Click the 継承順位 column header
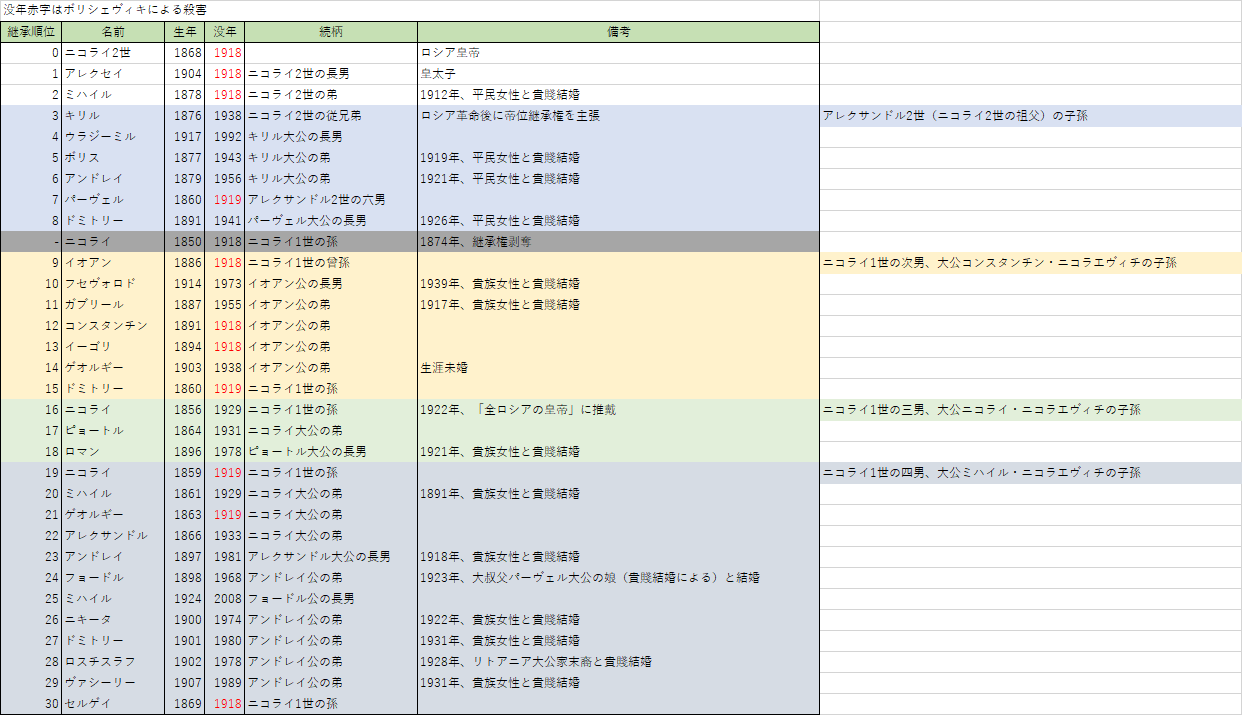1242x715 pixels. pos(31,32)
